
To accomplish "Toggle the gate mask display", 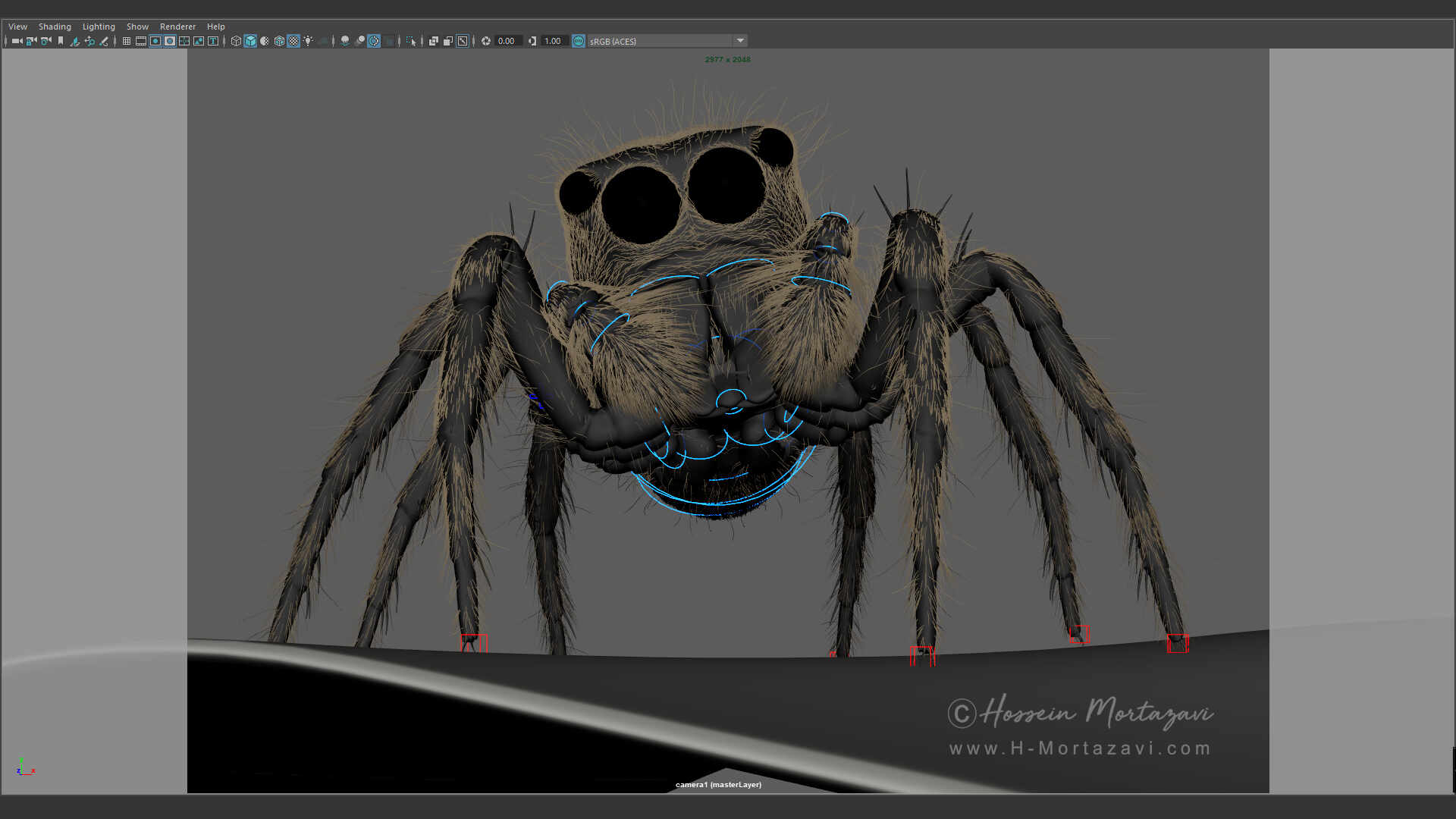I will pyautogui.click(x=171, y=41).
